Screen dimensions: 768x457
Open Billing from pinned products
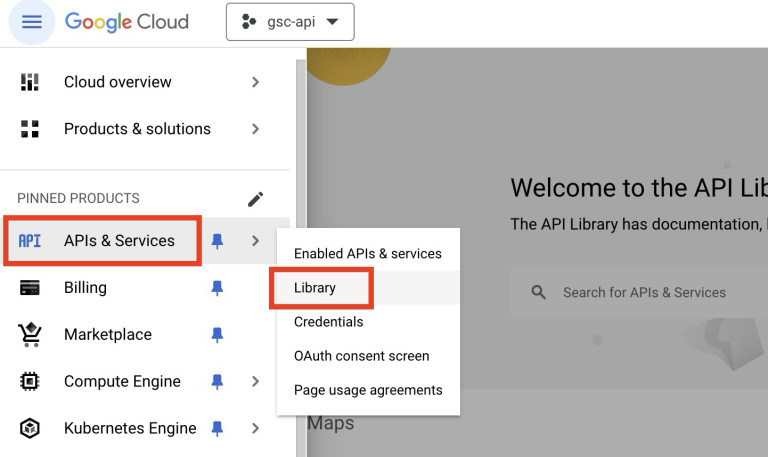(85, 288)
